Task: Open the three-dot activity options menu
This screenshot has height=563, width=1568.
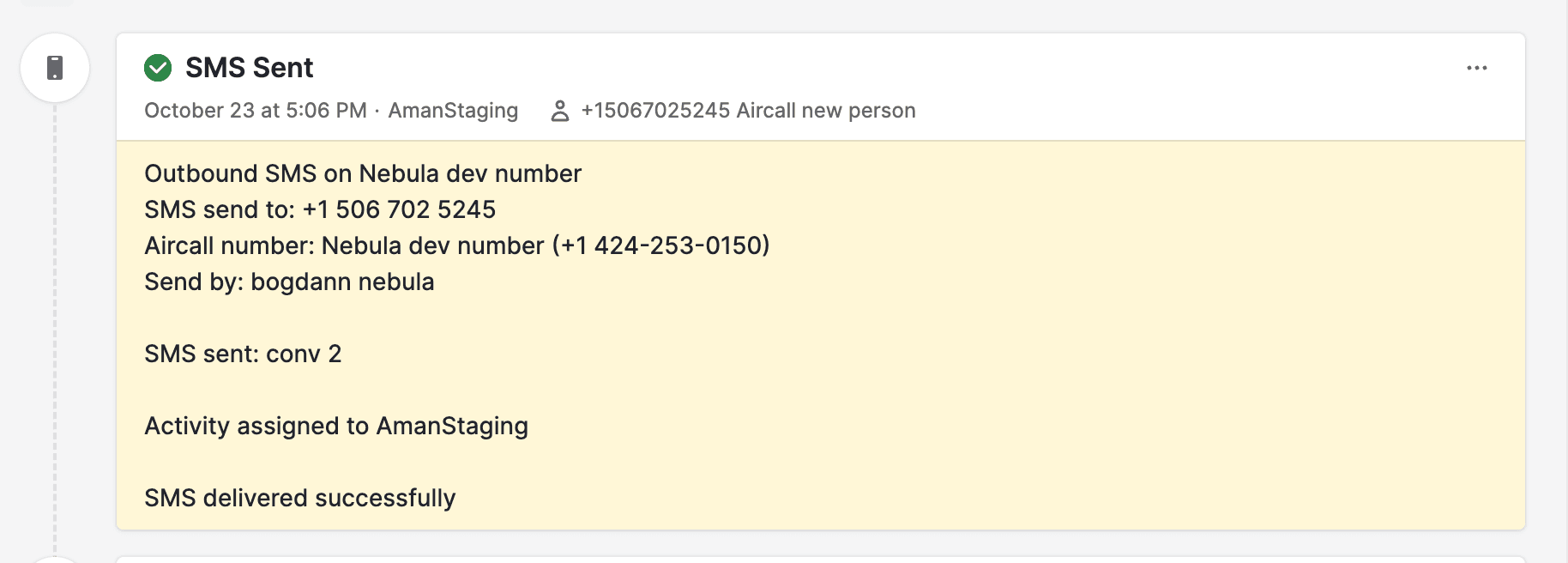Action: click(x=1476, y=68)
